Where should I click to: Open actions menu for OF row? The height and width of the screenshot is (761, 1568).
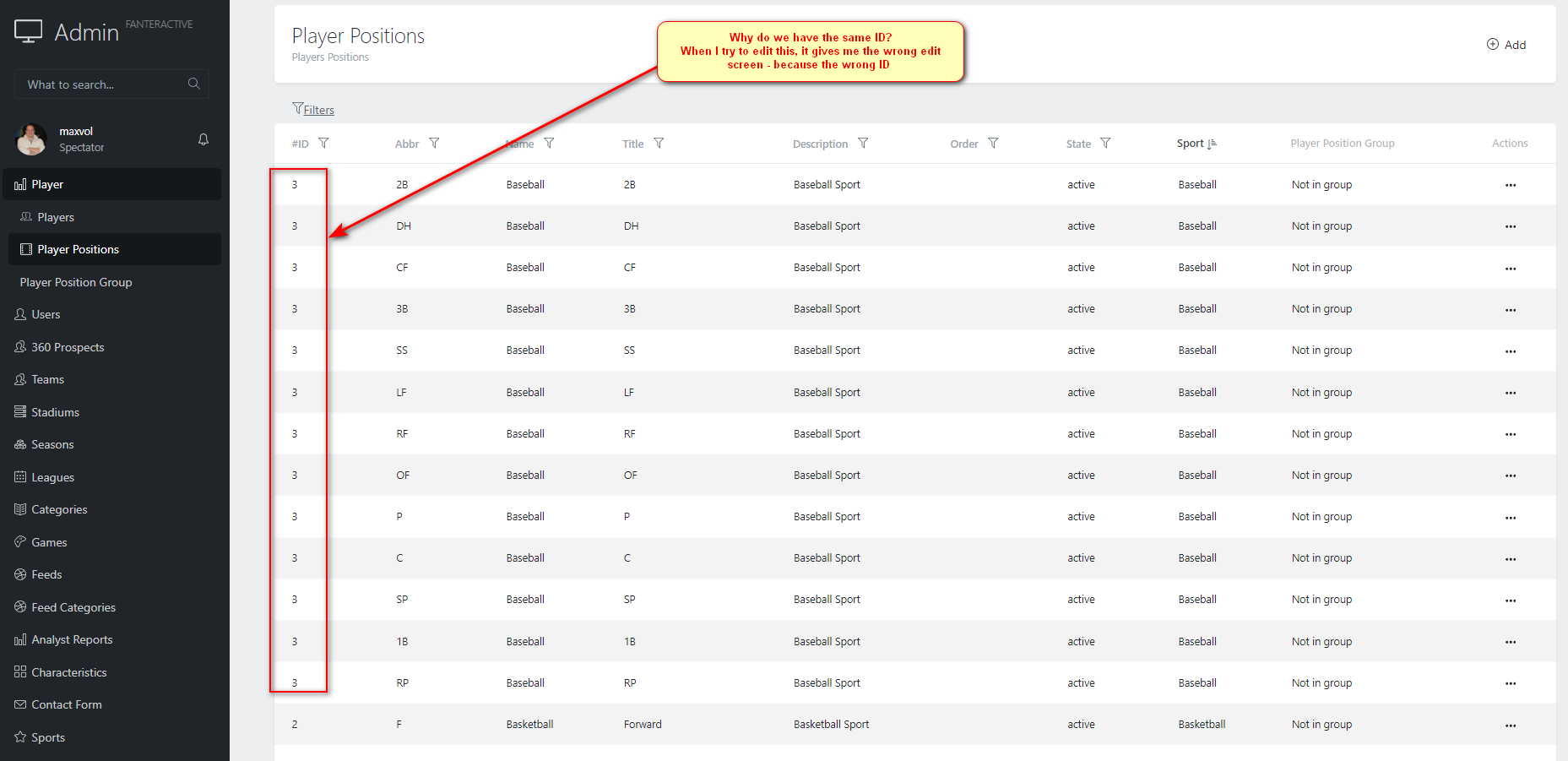coord(1511,476)
